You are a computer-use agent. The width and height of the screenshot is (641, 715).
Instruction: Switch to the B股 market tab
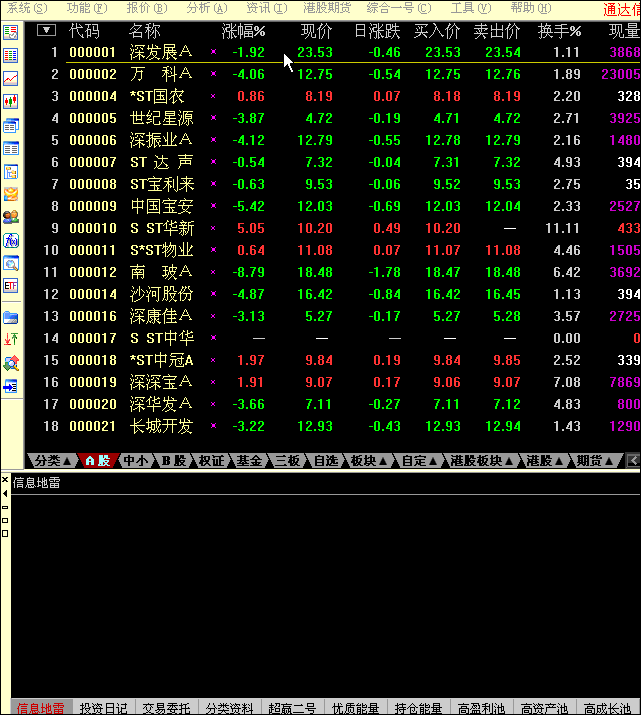click(x=174, y=461)
